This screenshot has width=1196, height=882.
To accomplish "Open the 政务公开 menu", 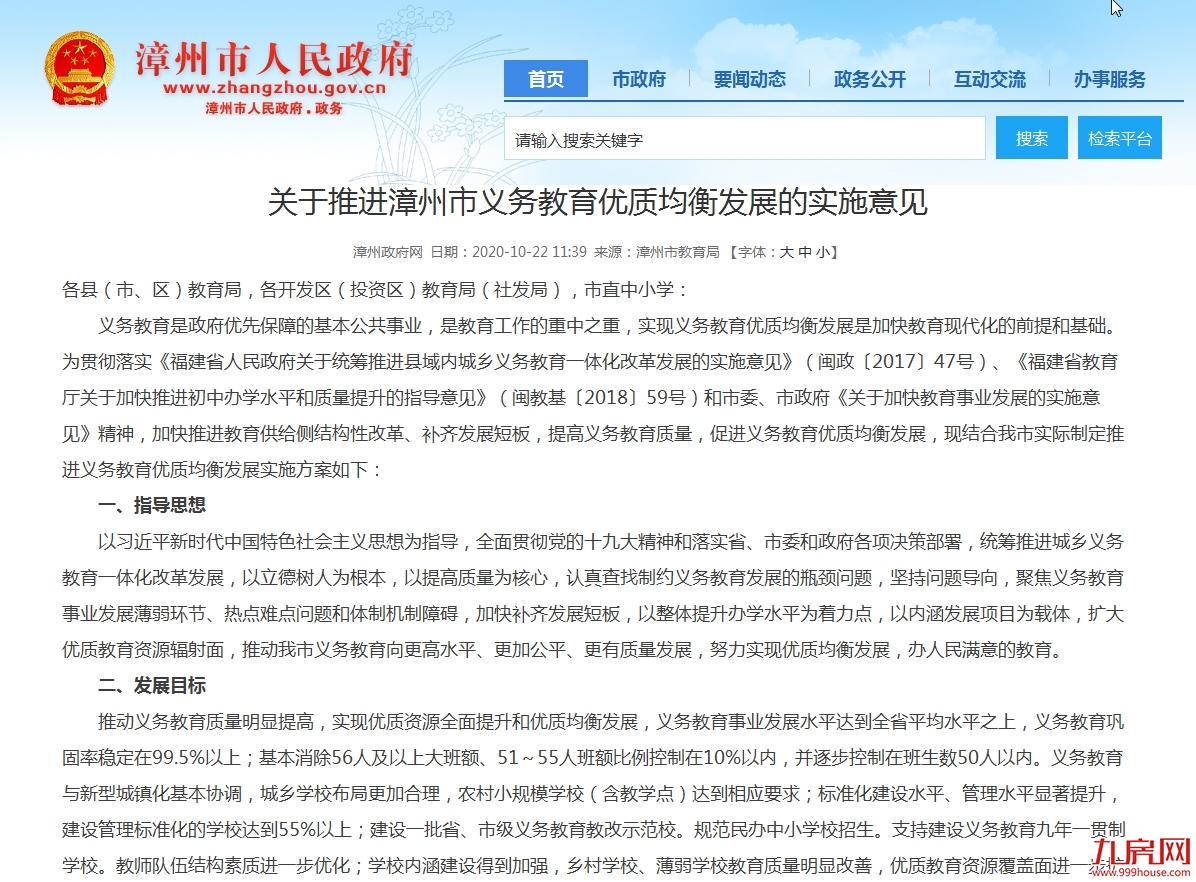I will point(869,79).
